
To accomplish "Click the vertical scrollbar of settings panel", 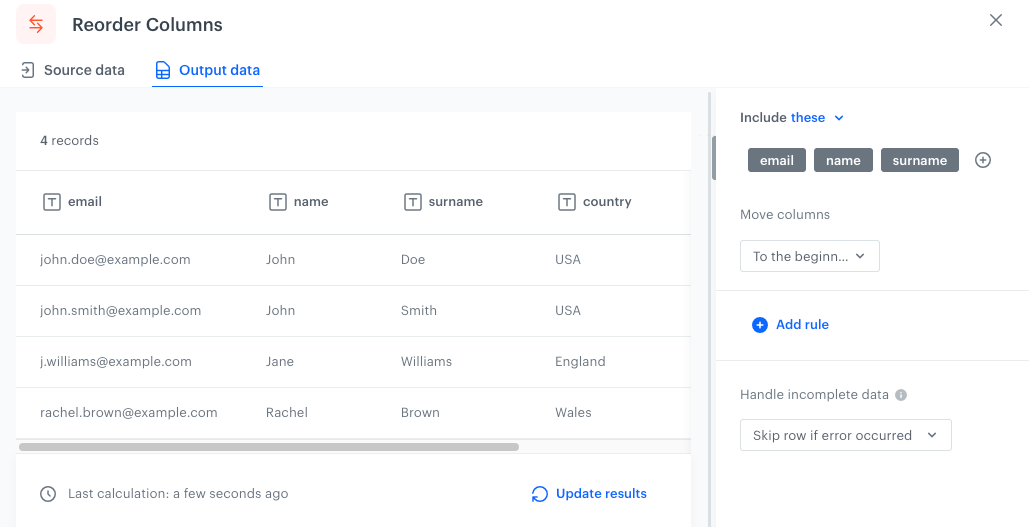I will point(713,158).
